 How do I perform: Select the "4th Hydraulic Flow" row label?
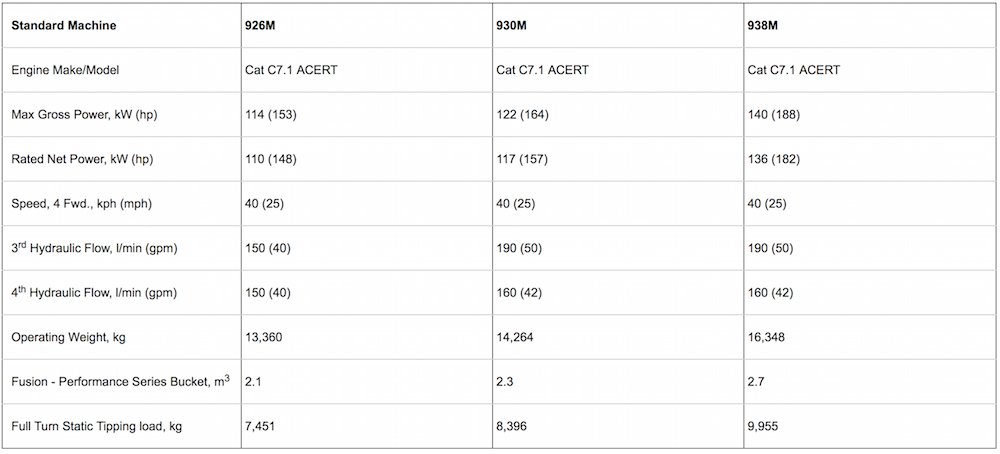click(93, 292)
